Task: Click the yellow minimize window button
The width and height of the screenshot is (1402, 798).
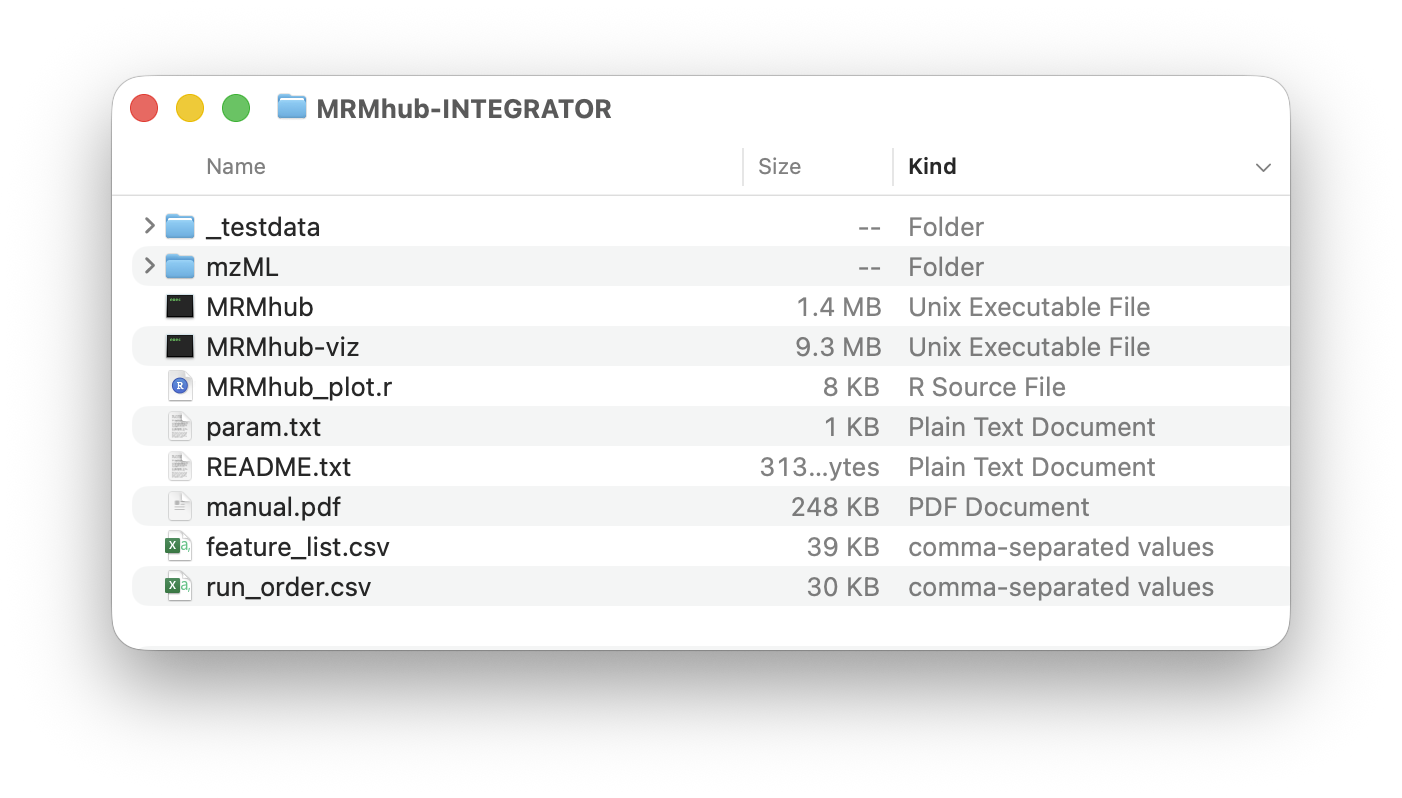Action: pyautogui.click(x=190, y=108)
